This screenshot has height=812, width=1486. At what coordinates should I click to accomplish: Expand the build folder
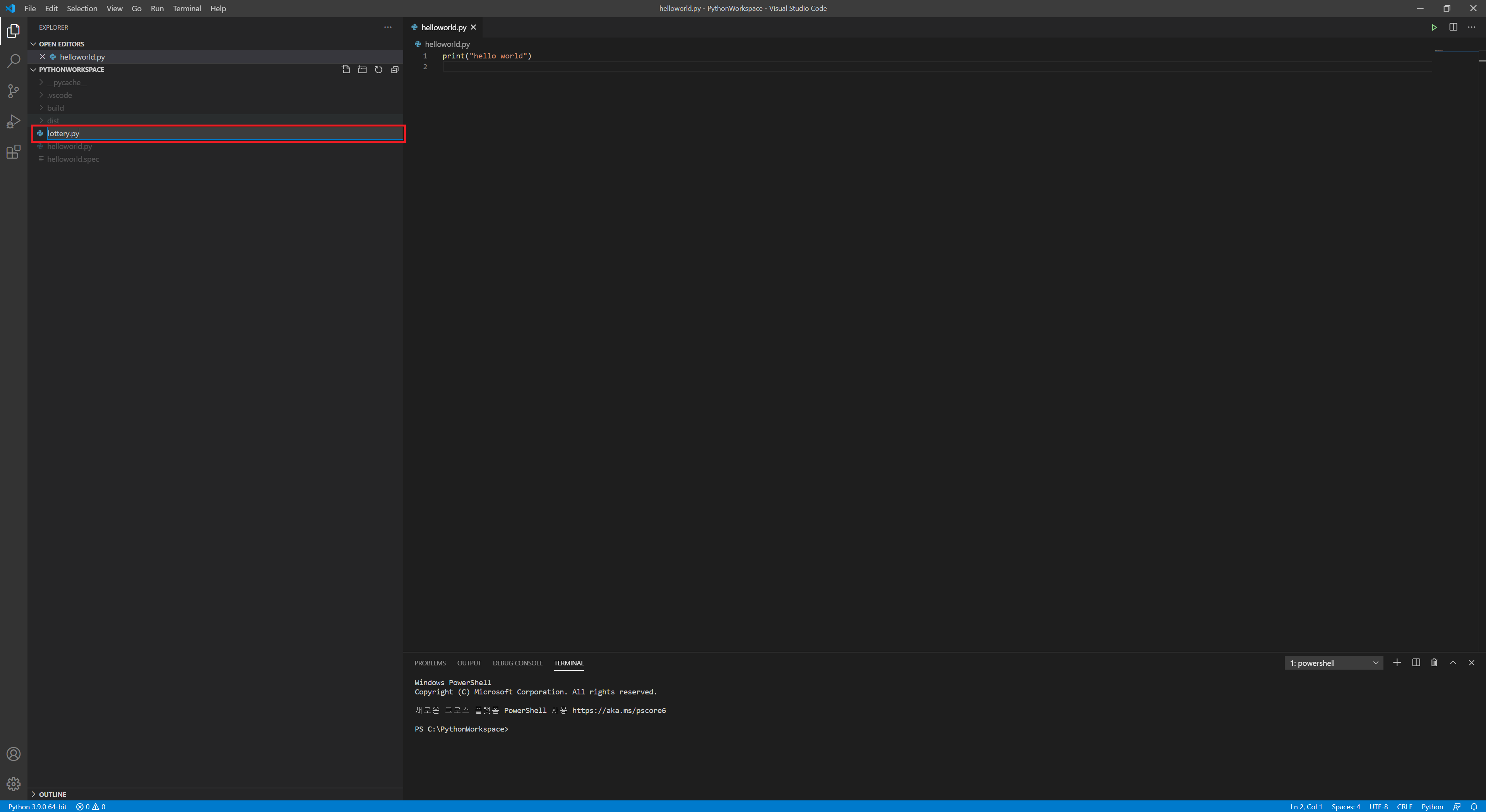pyautogui.click(x=55, y=108)
